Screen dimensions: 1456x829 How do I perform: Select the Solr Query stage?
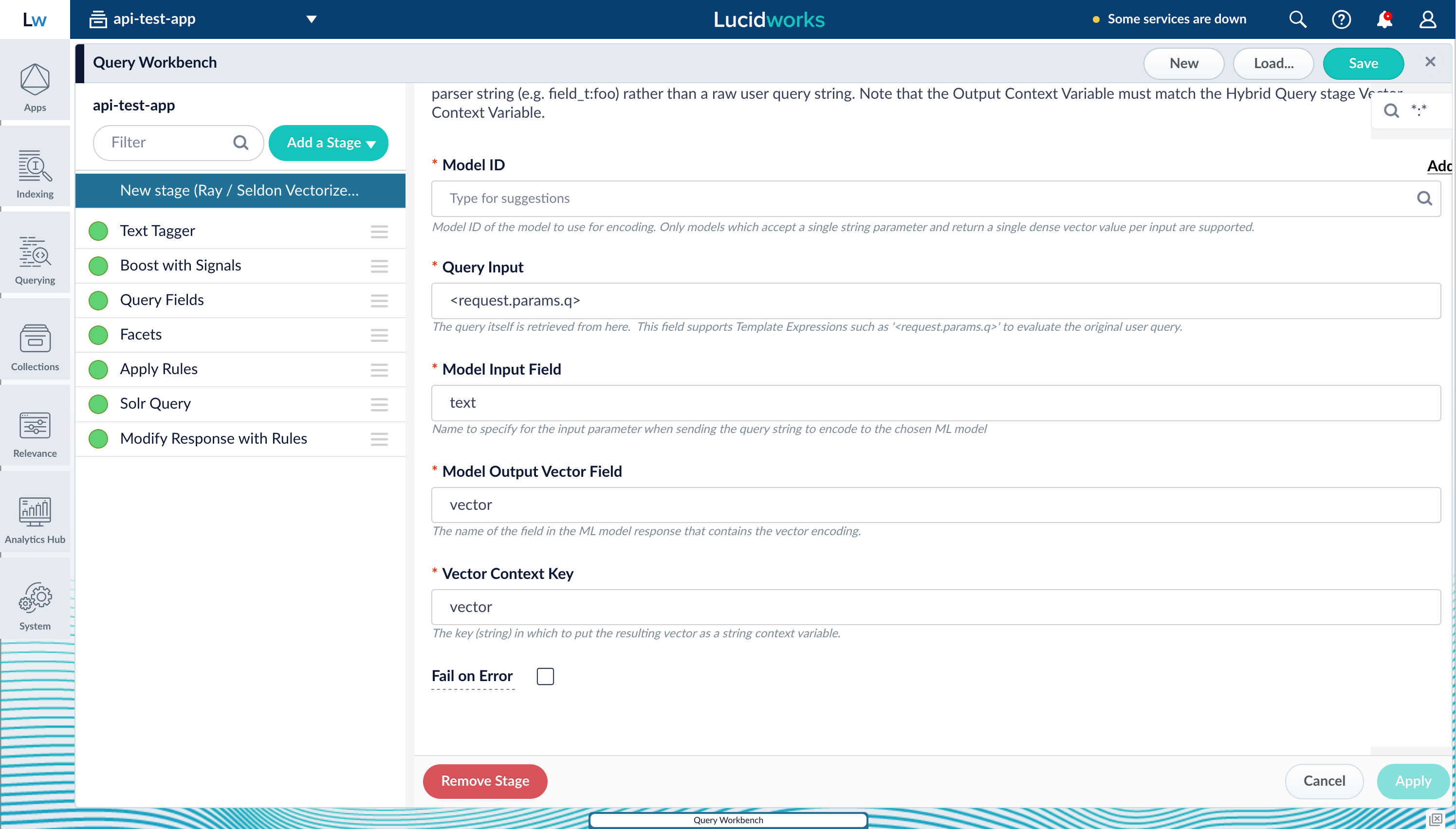click(240, 404)
